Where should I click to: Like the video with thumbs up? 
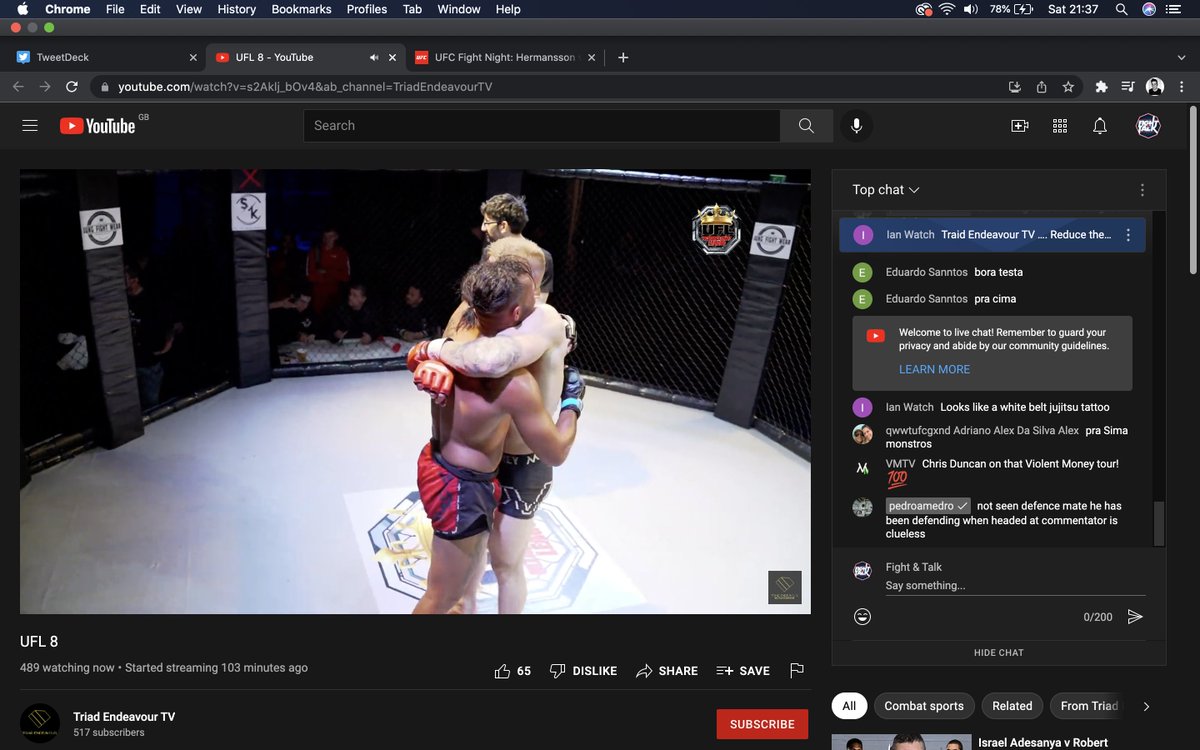pos(513,671)
